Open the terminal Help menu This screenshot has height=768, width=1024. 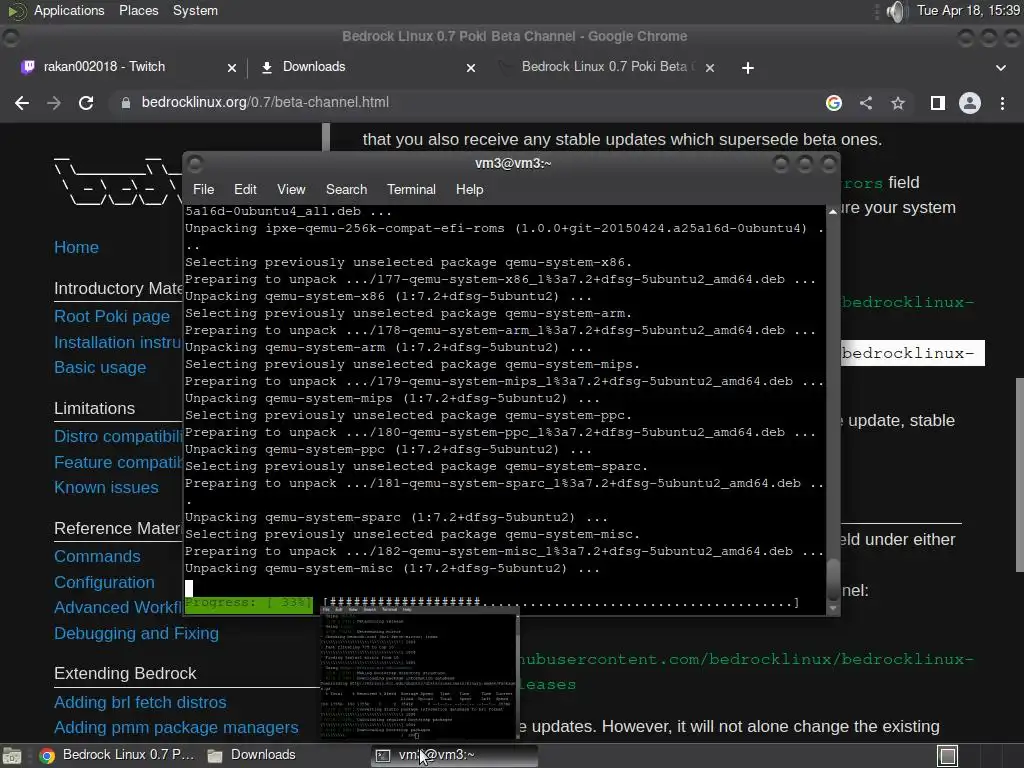469,189
